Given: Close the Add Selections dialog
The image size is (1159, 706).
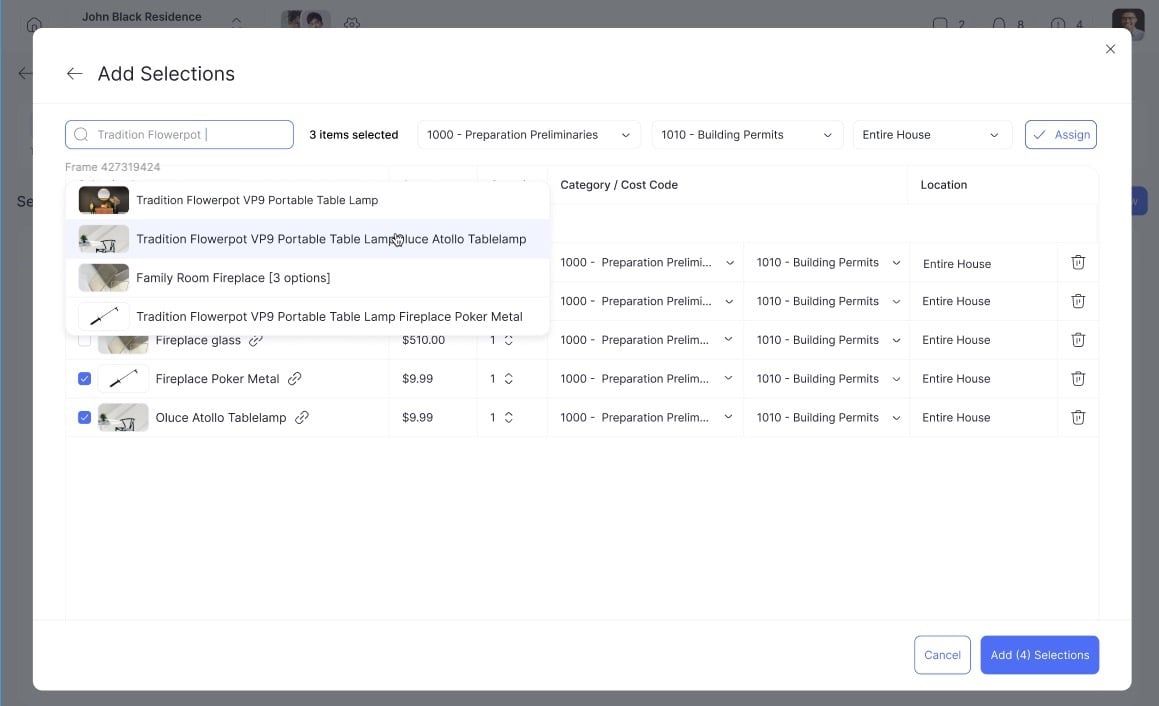Looking at the screenshot, I should 1109,49.
